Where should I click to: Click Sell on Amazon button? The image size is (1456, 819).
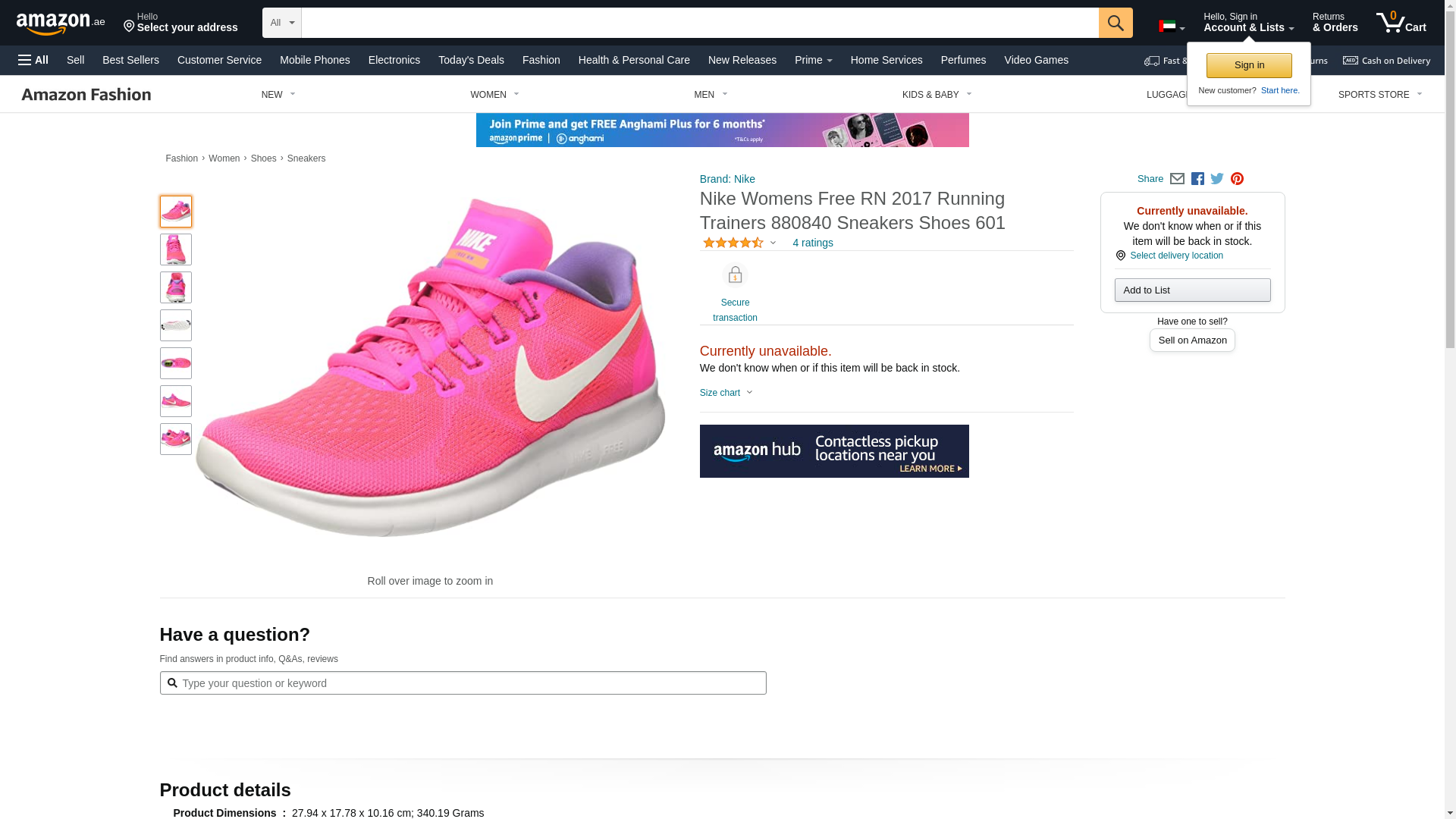pyautogui.click(x=1191, y=340)
